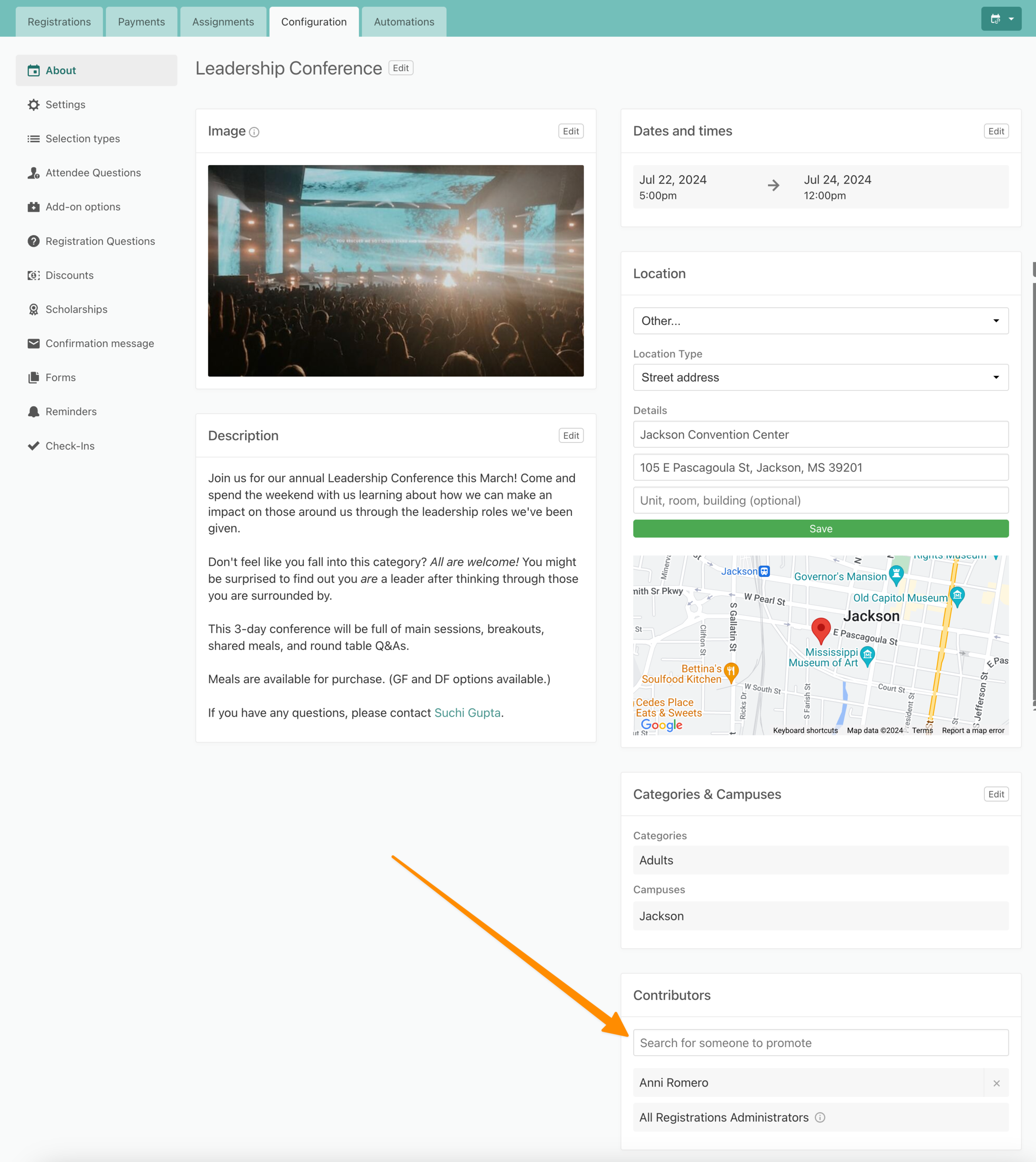This screenshot has height=1162, width=1036.
Task: Click the 105 E Pascagoula St address field
Action: [x=820, y=468]
